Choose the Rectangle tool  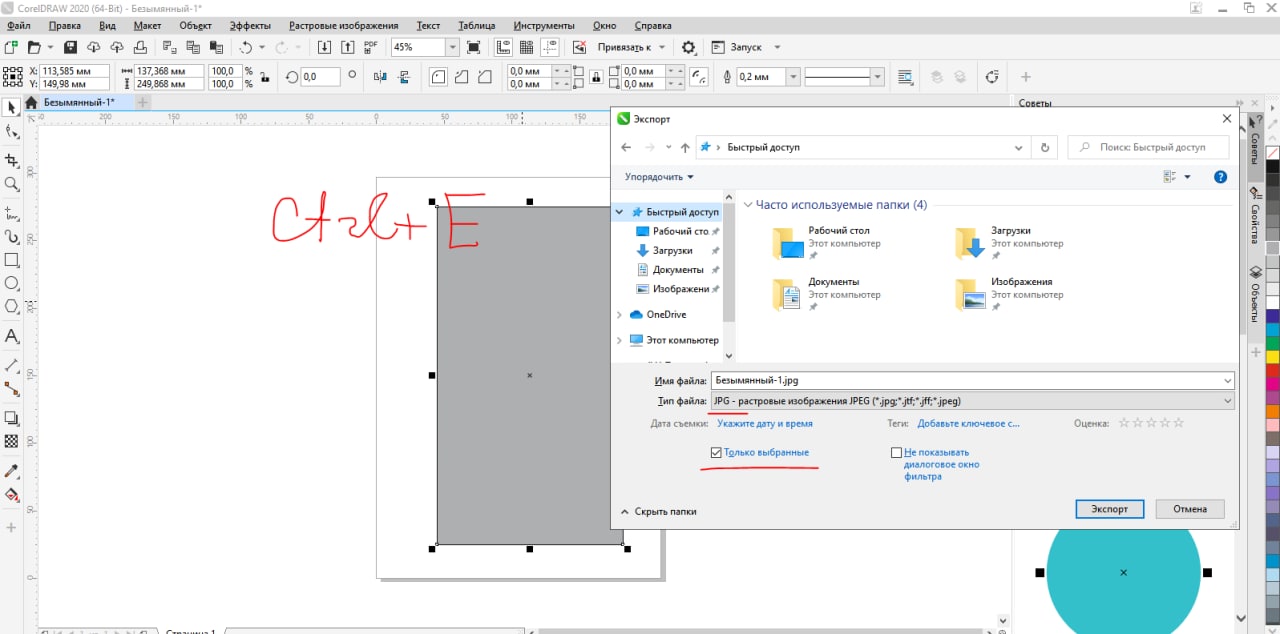click(12, 260)
